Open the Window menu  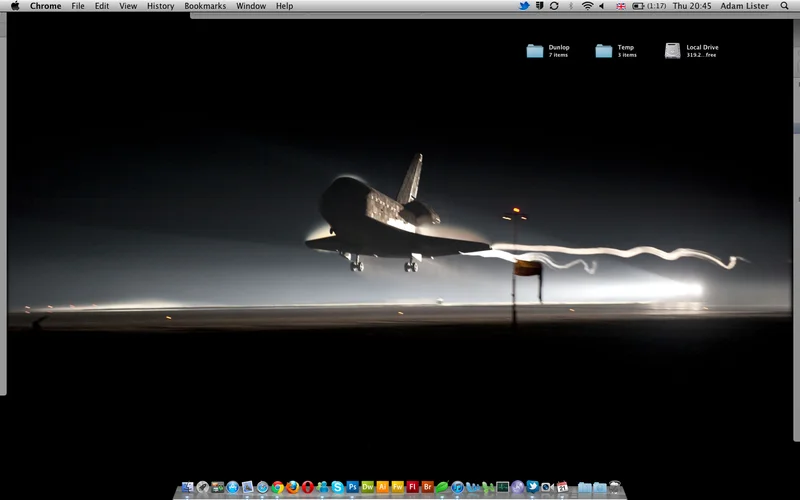[x=251, y=6]
